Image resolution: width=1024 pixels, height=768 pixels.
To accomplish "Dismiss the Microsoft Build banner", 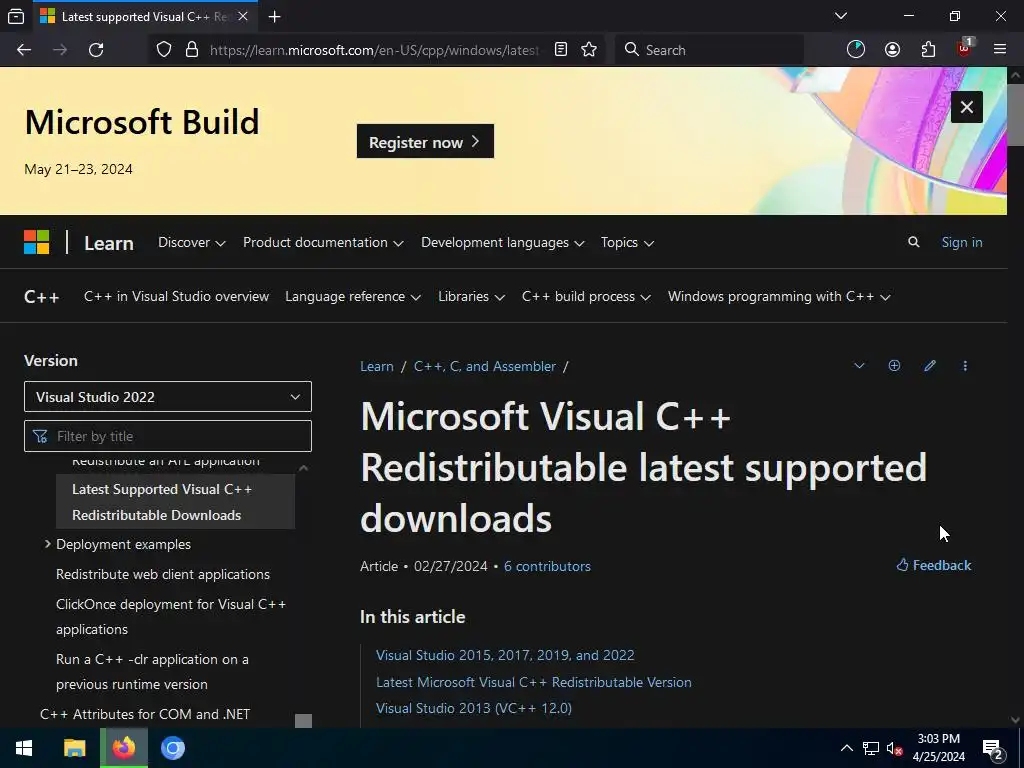I will coord(967,107).
